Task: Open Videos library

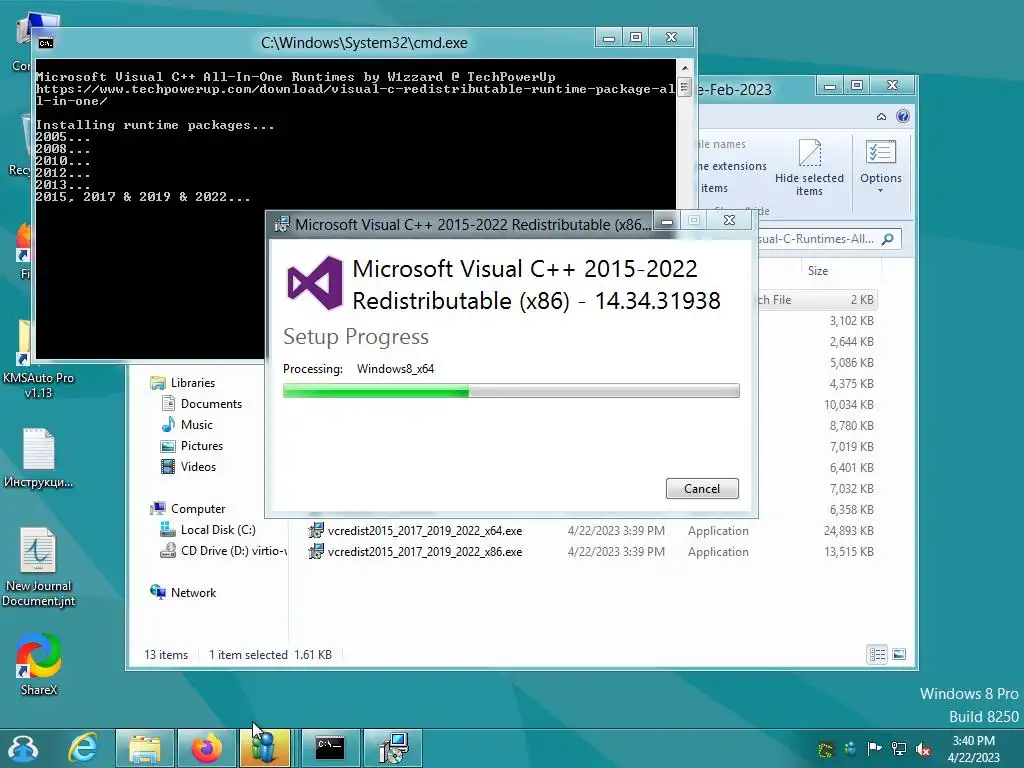Action: coord(198,466)
